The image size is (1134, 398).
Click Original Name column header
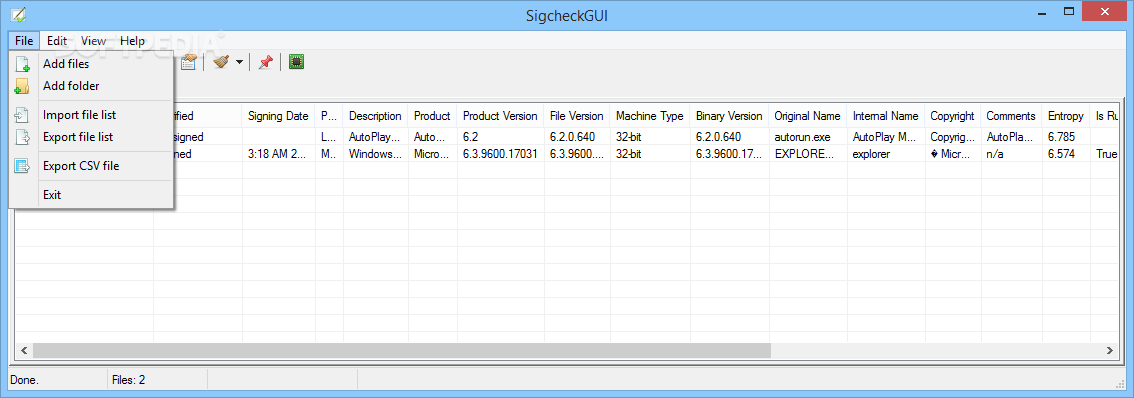(807, 116)
